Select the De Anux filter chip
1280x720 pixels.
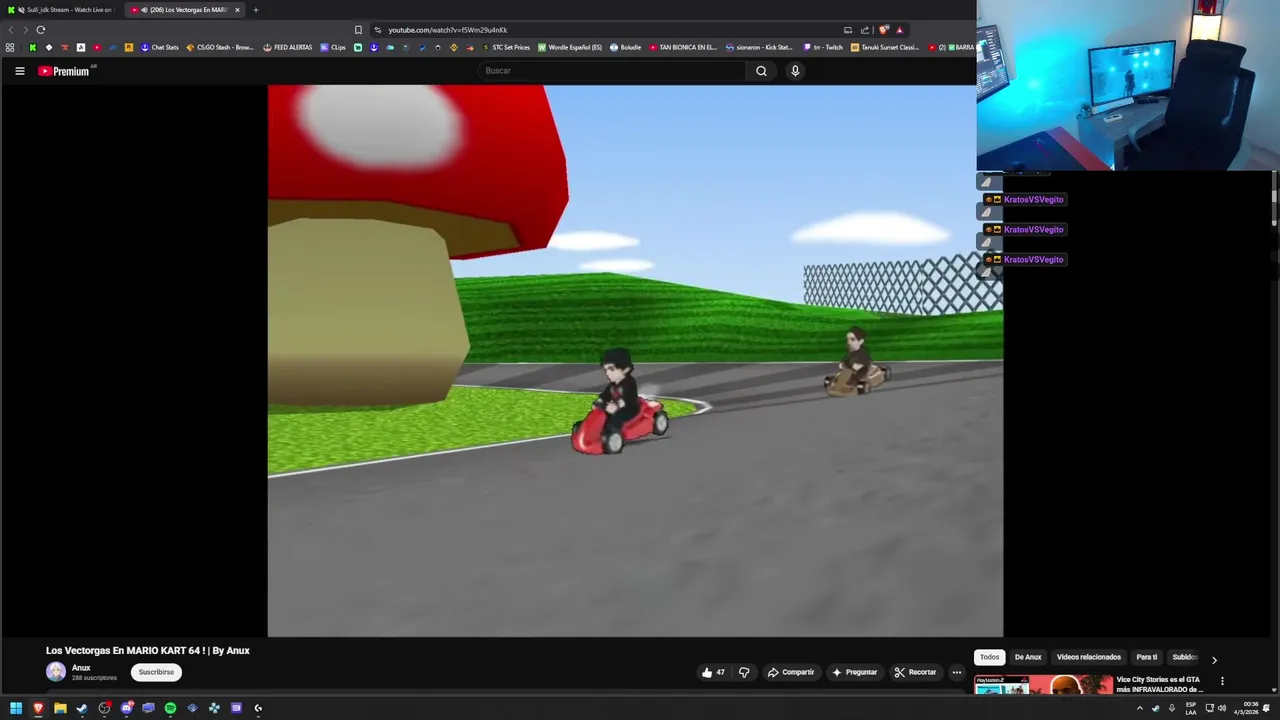click(1028, 657)
